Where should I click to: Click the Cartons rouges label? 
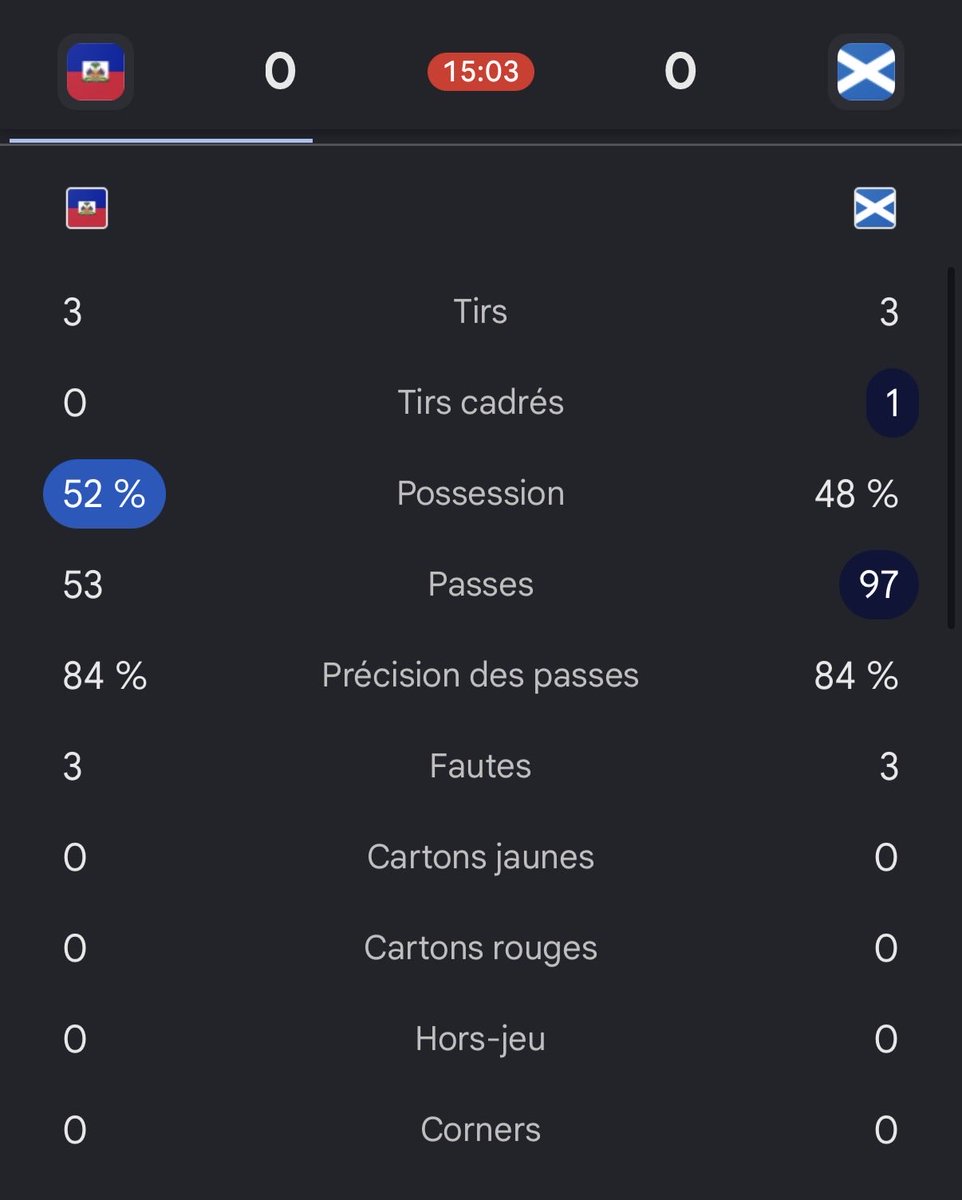pos(481,949)
